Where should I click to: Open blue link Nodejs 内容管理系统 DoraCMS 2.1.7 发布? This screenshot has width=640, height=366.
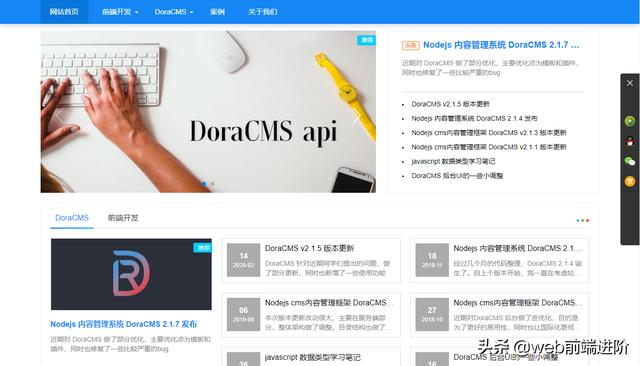(x=124, y=324)
